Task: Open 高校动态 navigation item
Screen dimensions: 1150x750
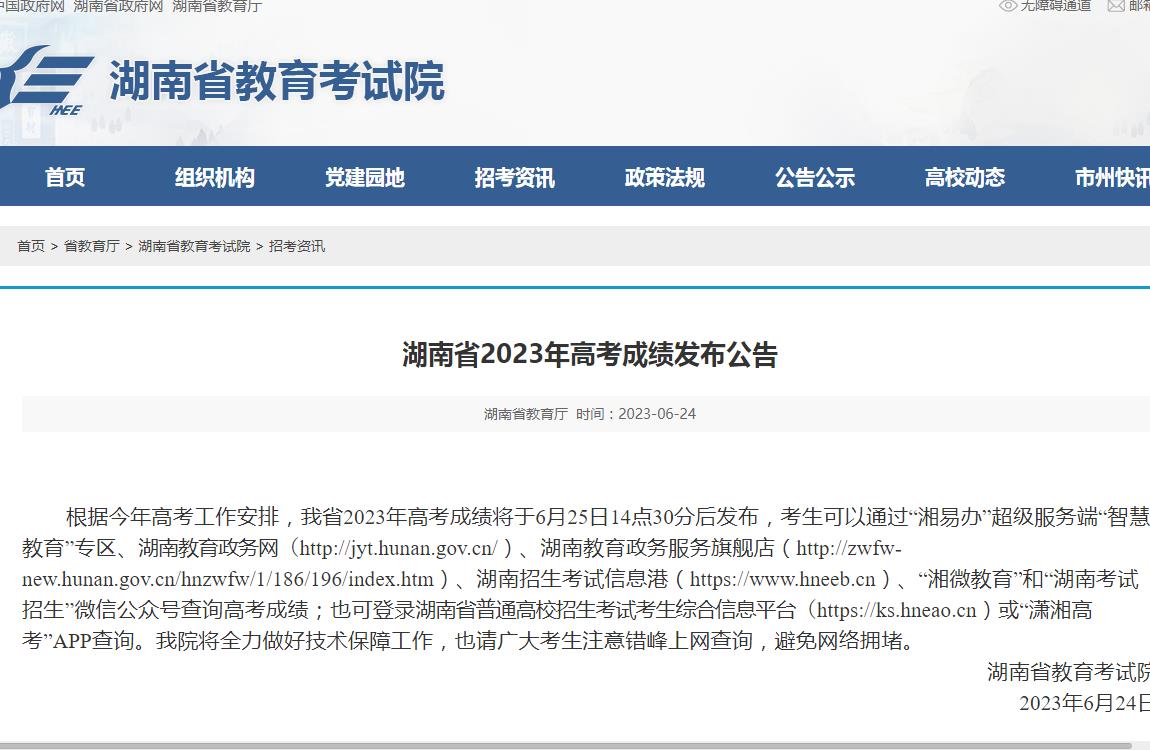Action: point(964,177)
